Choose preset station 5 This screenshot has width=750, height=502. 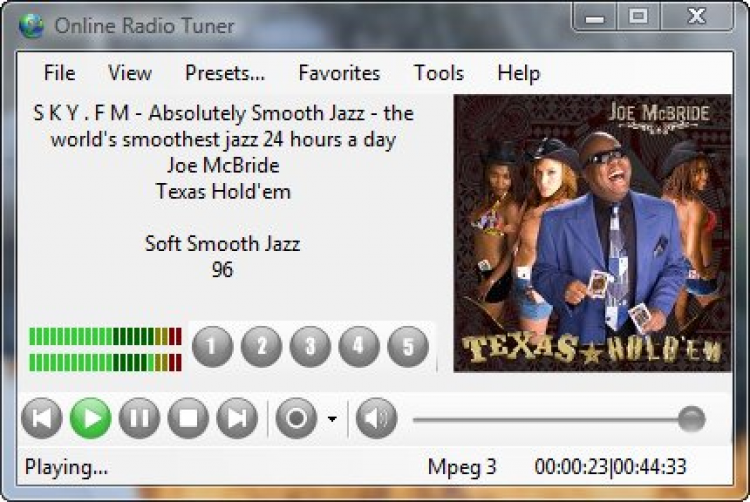[x=408, y=347]
